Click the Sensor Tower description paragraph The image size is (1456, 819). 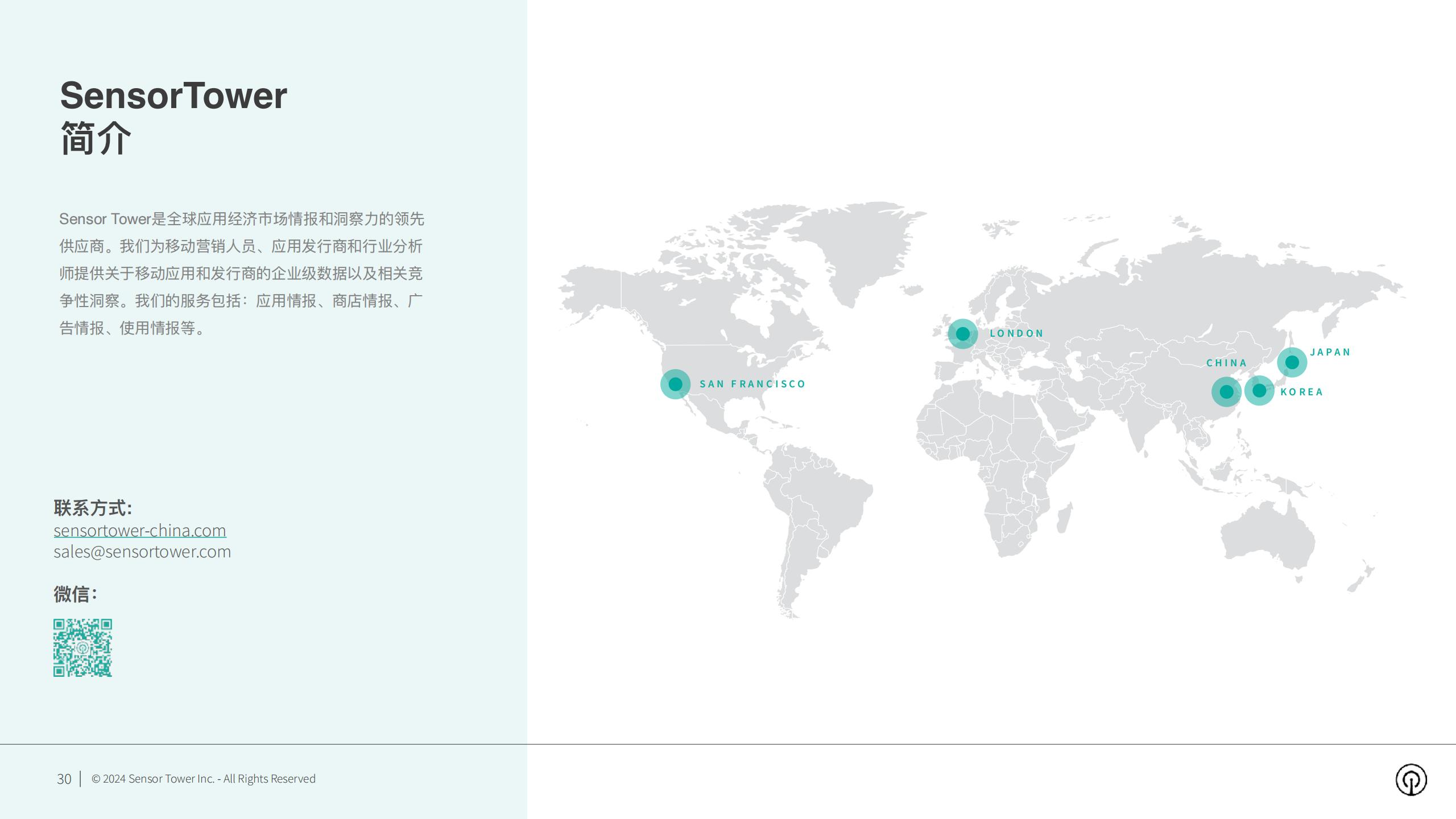[242, 274]
